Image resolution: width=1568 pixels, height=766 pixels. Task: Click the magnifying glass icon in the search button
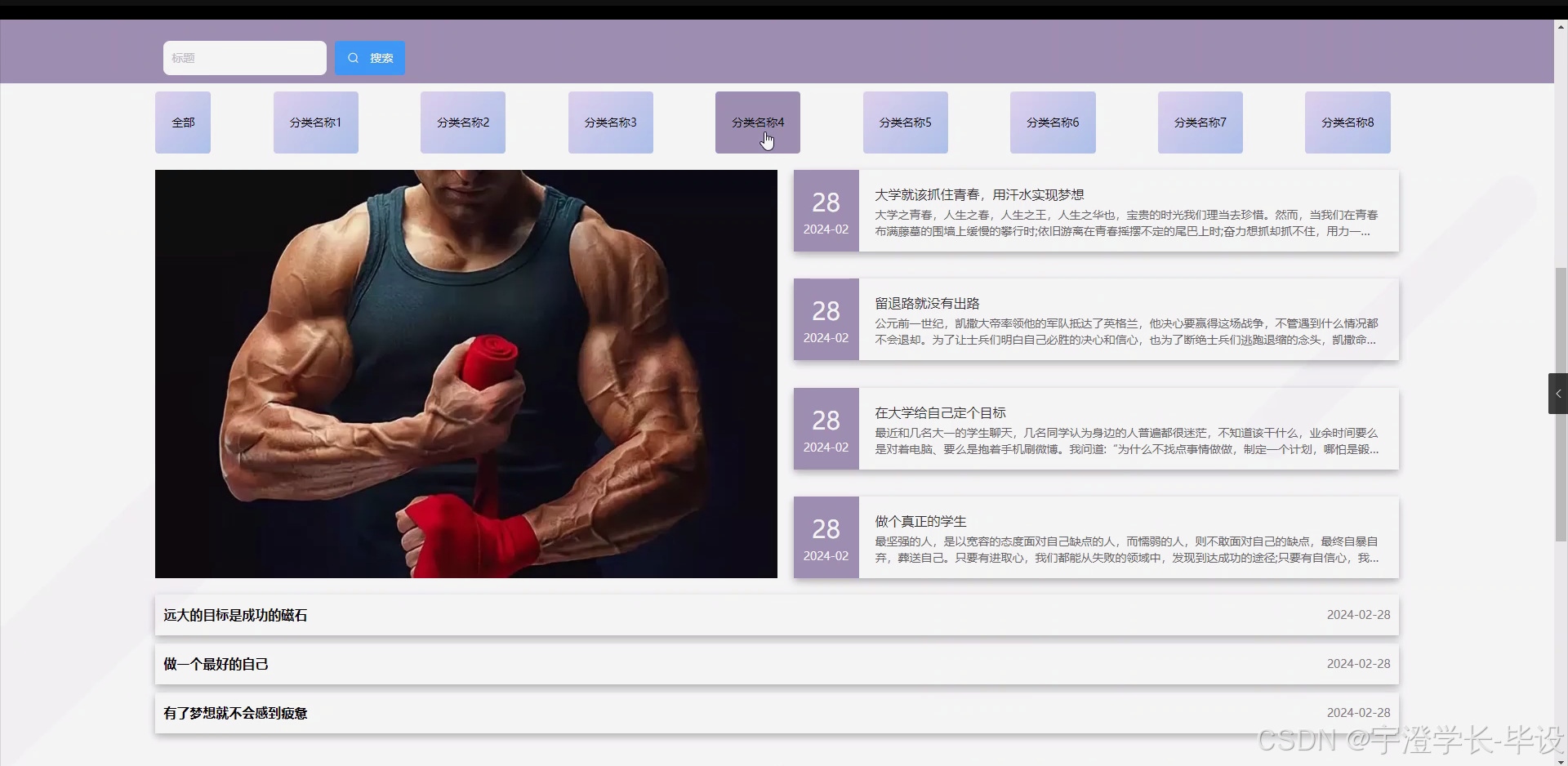point(352,57)
